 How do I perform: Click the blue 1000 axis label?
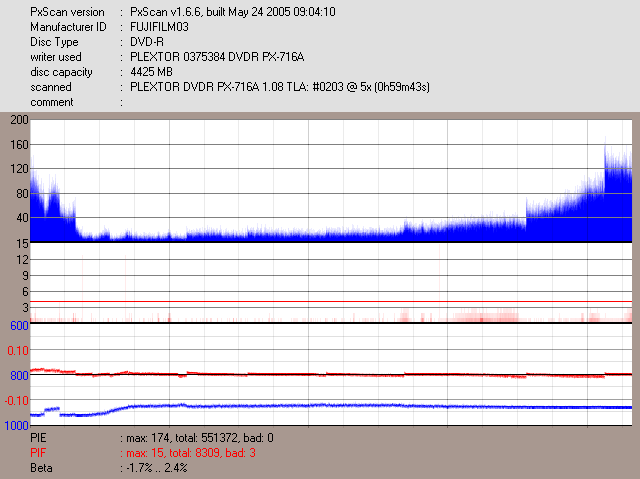[x=17, y=426]
